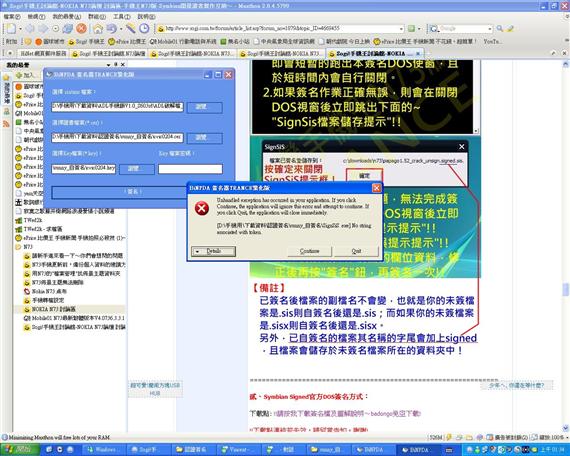Click the sidebar pin icon
Image resolution: width=570 pixels, height=456 pixels.
pos(116,65)
